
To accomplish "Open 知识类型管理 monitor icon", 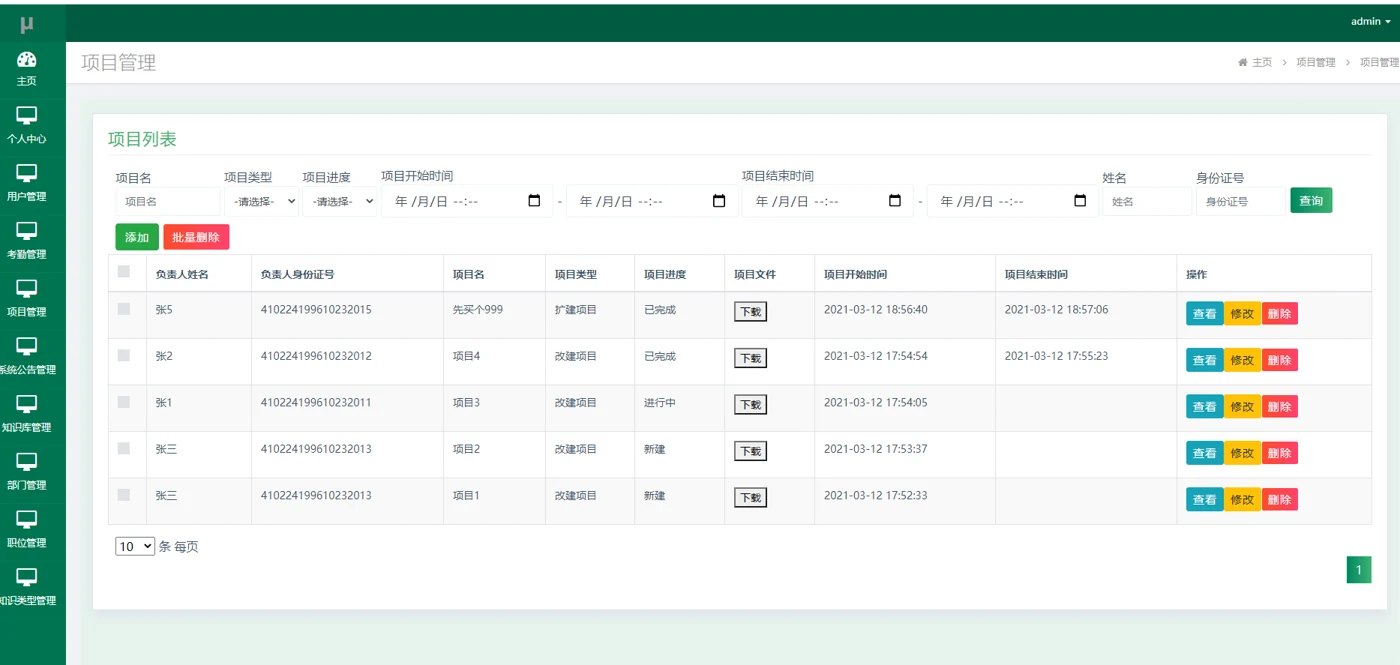I will [x=27, y=578].
